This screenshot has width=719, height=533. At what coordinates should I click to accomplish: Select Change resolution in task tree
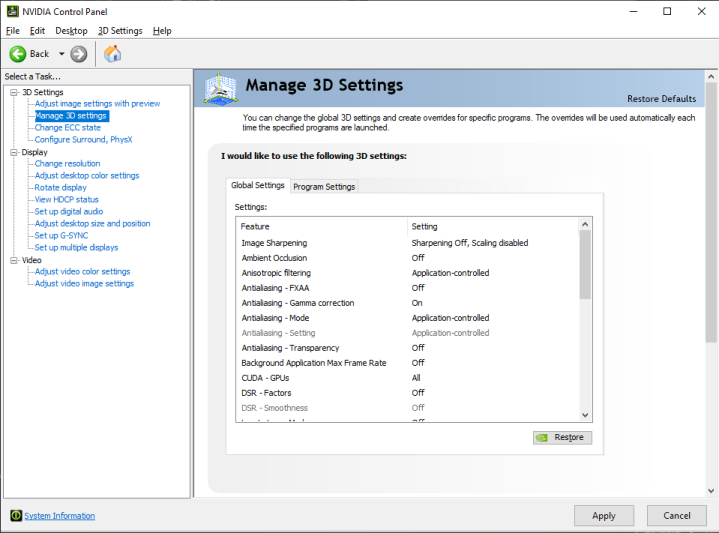67,164
